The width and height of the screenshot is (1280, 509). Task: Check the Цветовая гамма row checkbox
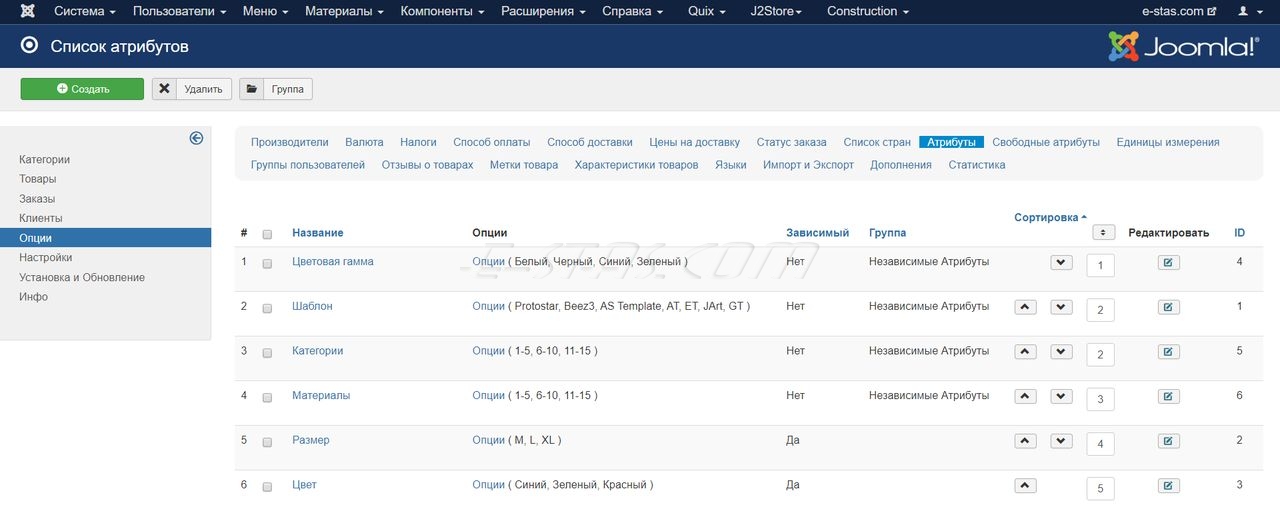267,264
